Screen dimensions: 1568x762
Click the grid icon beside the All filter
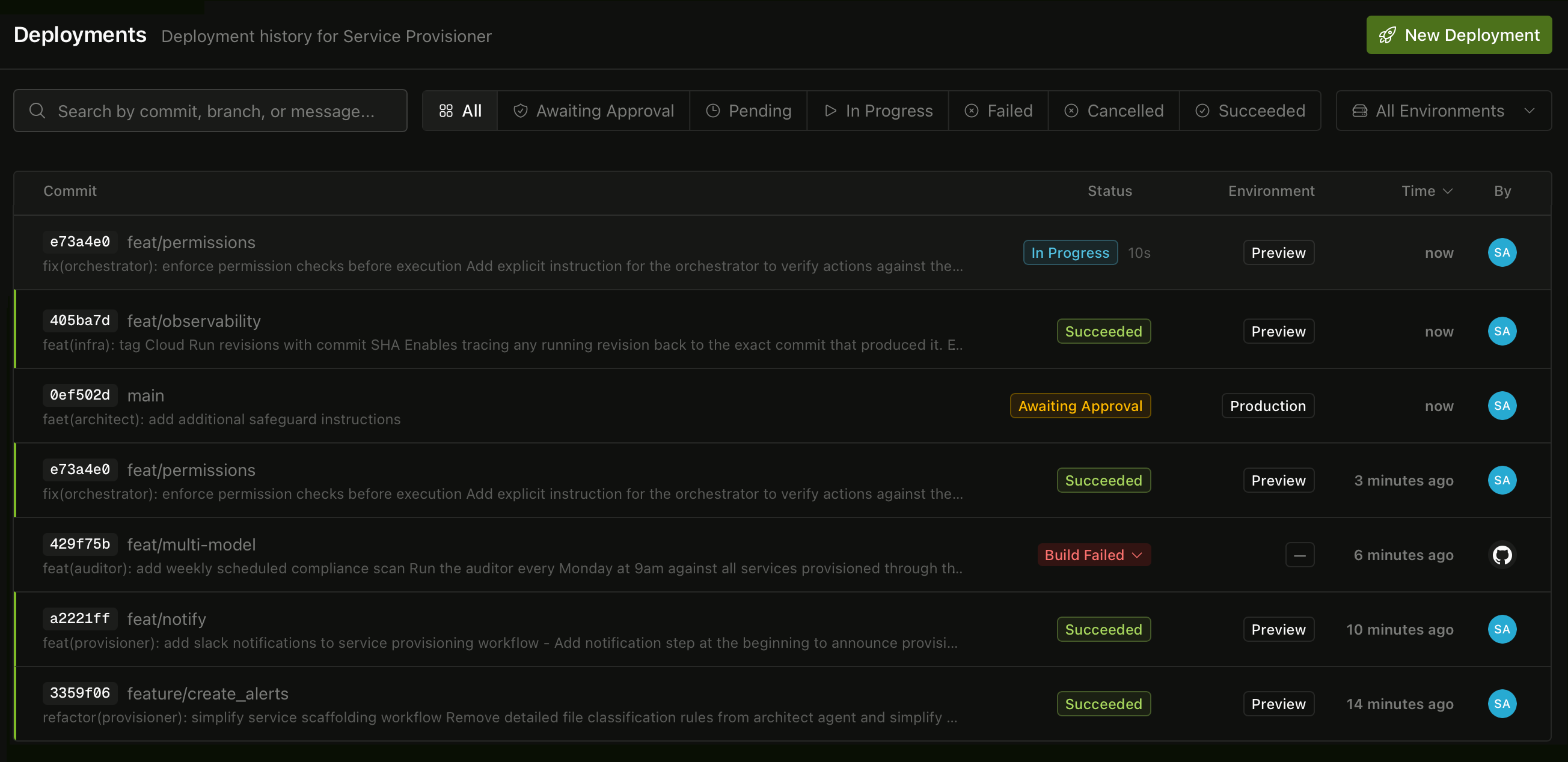click(x=446, y=111)
